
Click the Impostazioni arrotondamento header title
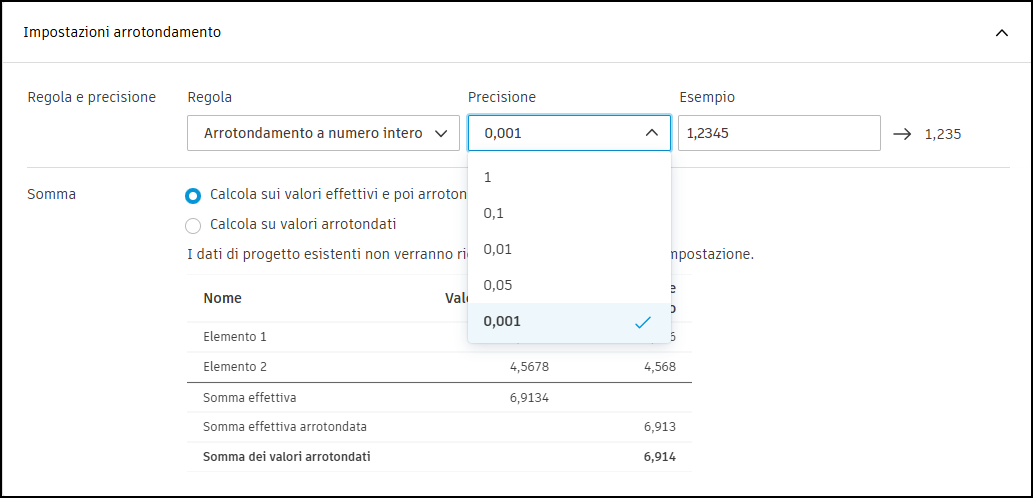coord(122,32)
